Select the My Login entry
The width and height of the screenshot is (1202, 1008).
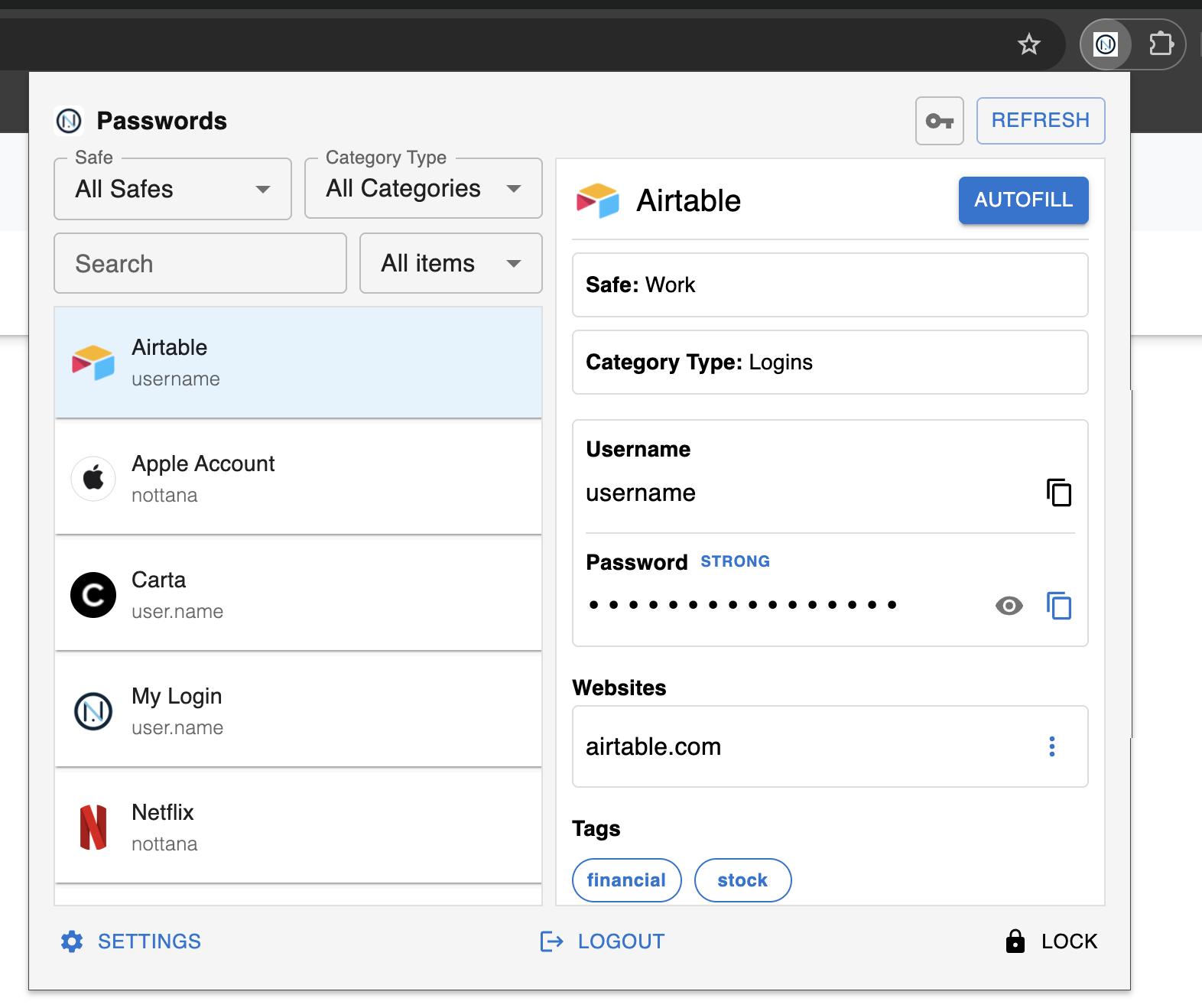[298, 711]
